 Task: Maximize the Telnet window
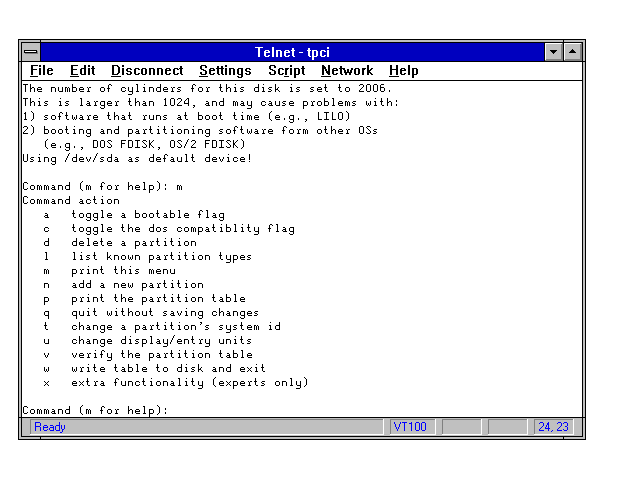coord(573,51)
